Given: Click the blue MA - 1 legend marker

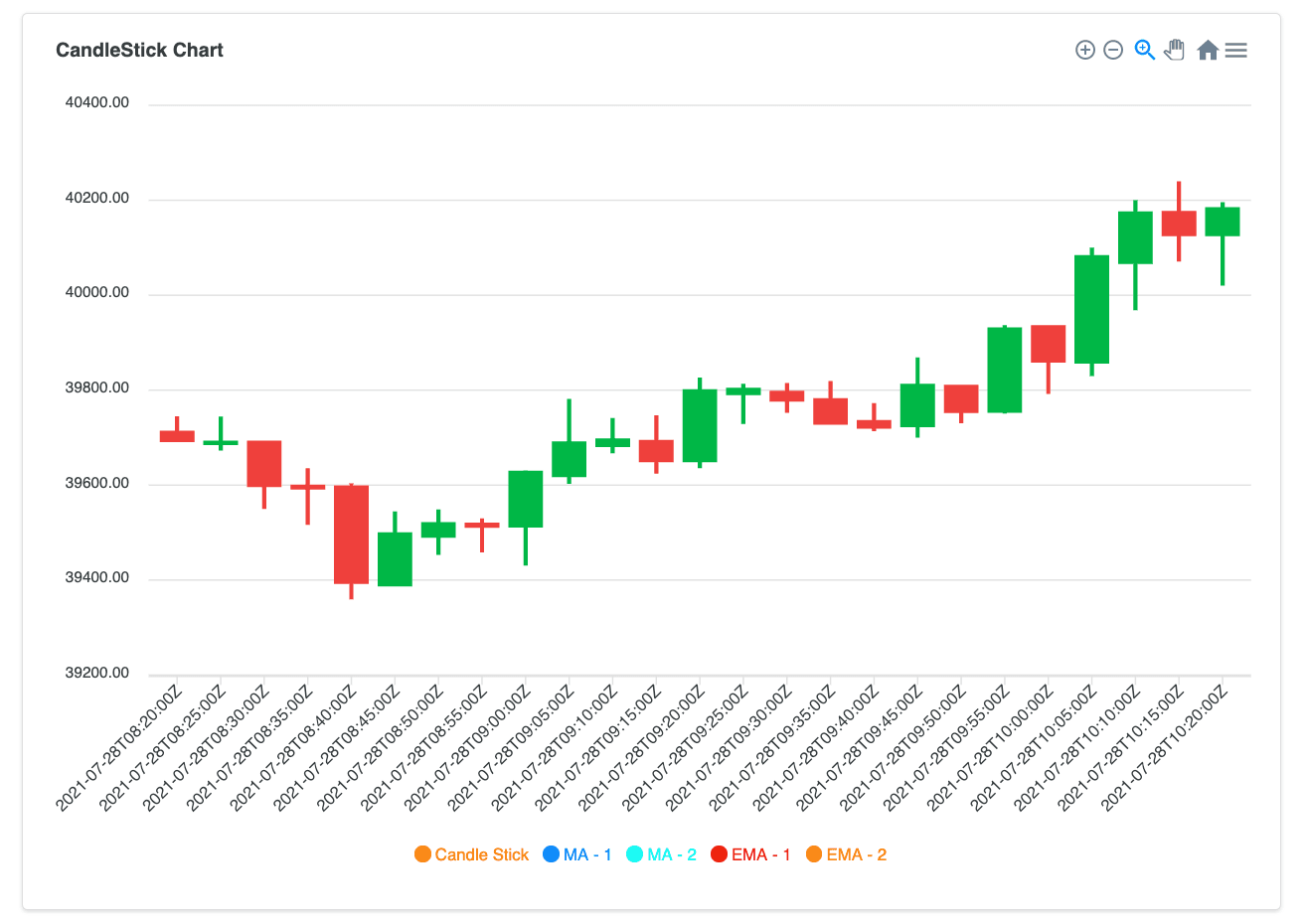Looking at the screenshot, I should (551, 854).
